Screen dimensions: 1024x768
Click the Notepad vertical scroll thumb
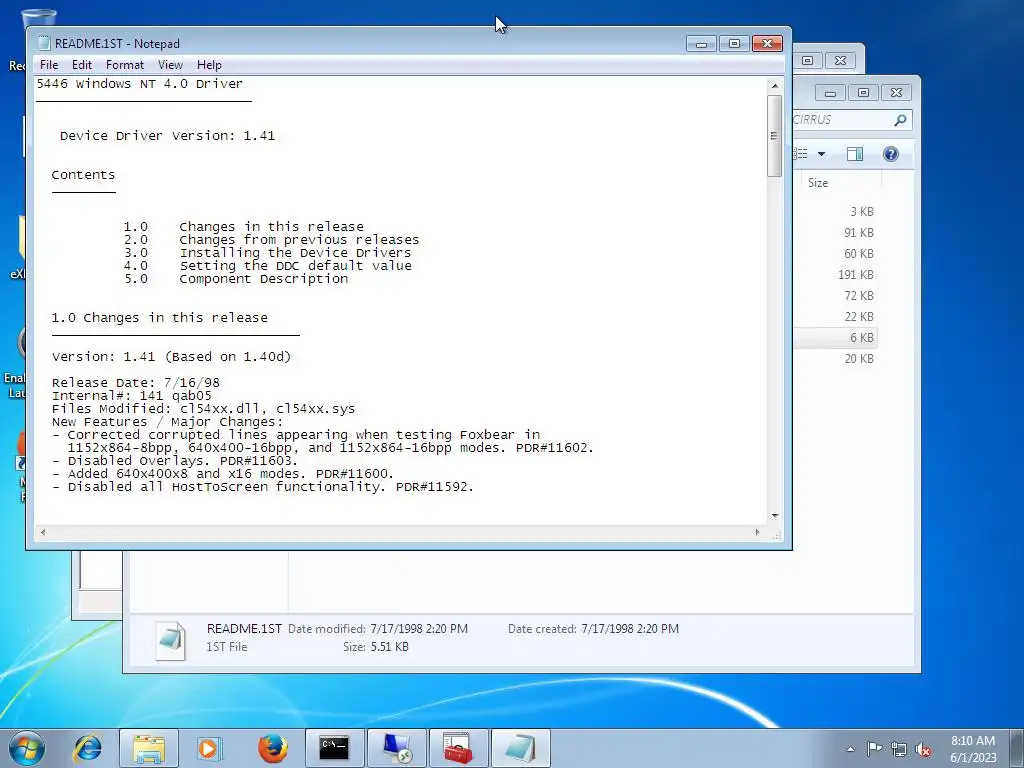(x=775, y=136)
